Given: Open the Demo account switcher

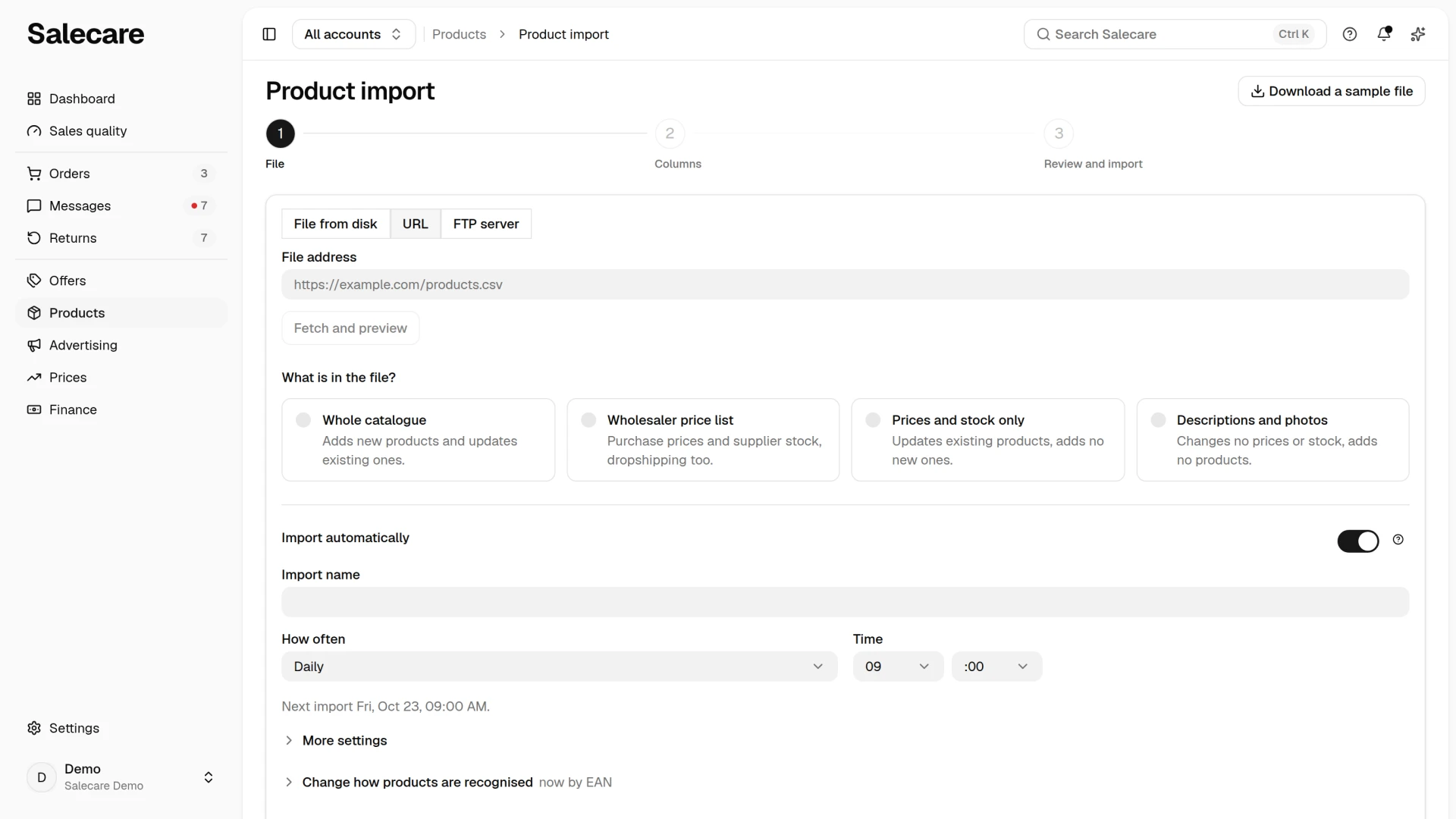Looking at the screenshot, I should tap(121, 777).
